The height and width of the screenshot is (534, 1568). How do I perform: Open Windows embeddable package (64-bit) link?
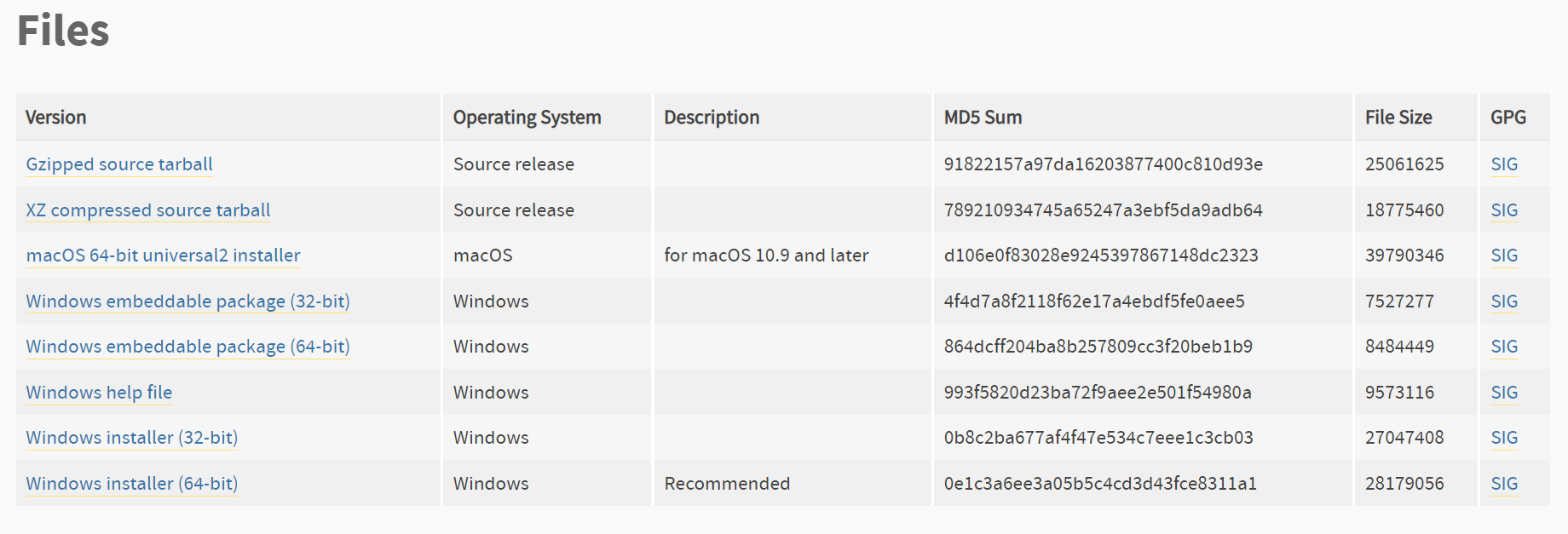point(187,347)
